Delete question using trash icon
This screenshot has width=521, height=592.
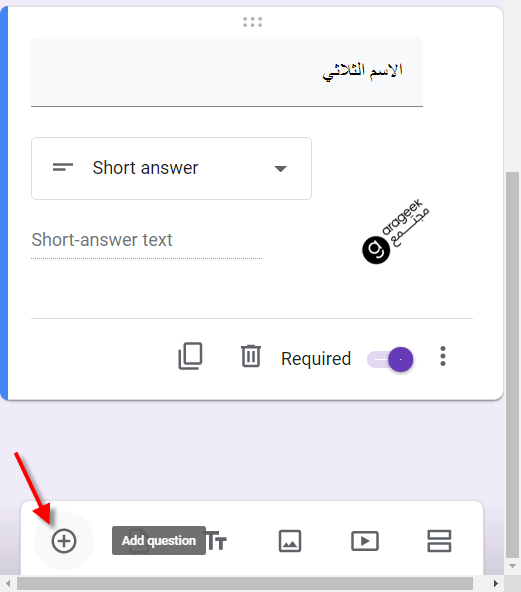pyautogui.click(x=251, y=356)
